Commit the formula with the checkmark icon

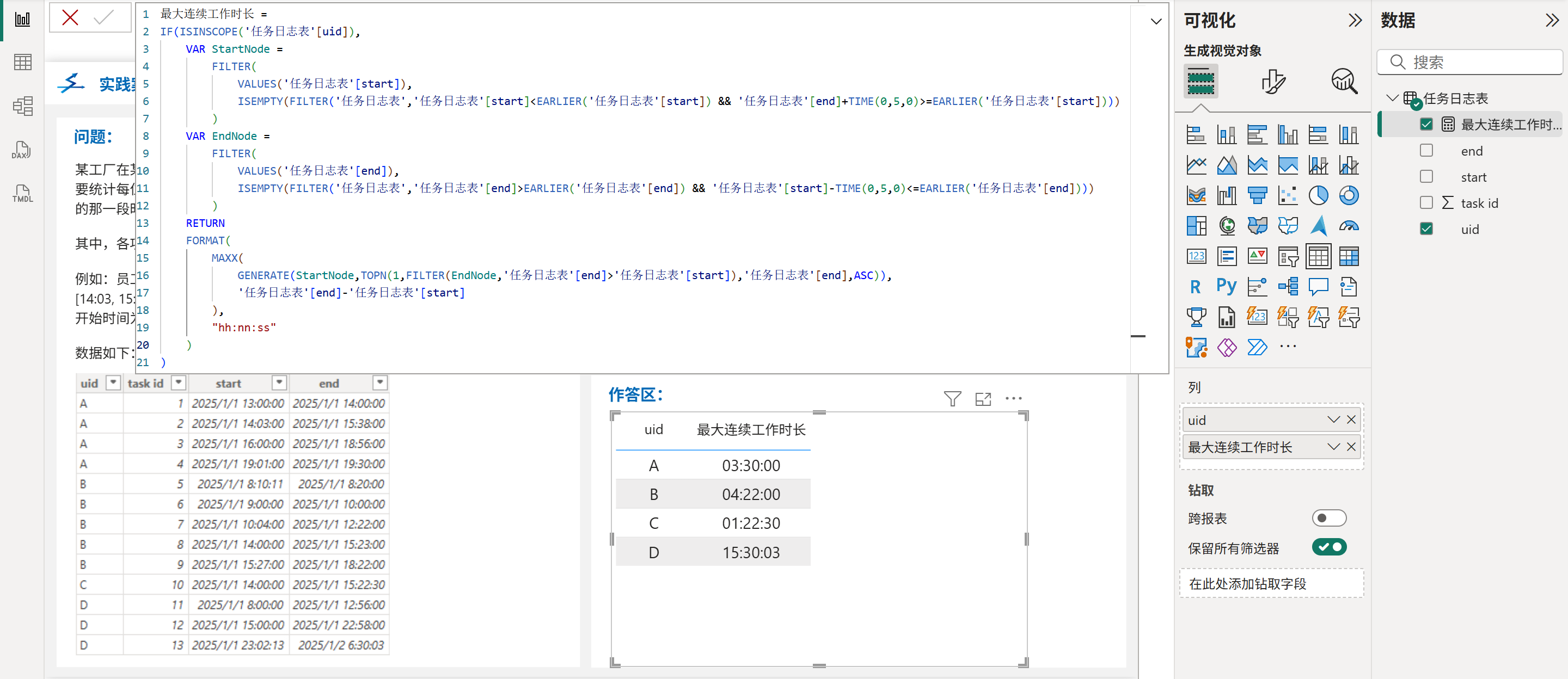tap(104, 17)
